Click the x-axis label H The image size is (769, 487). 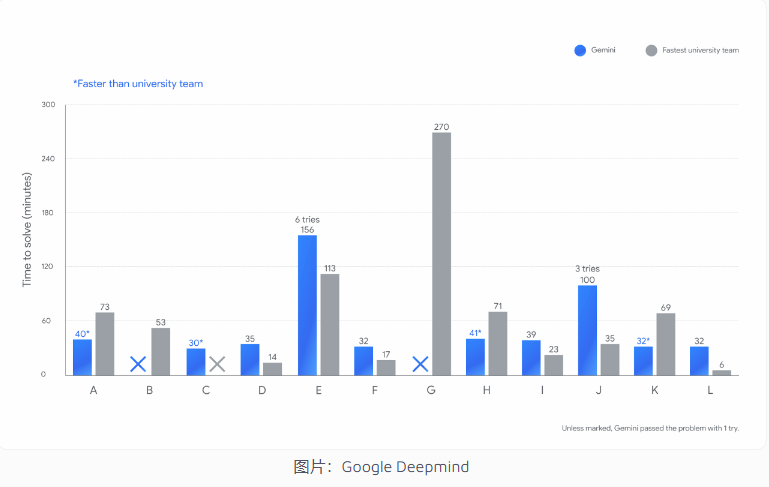click(486, 390)
